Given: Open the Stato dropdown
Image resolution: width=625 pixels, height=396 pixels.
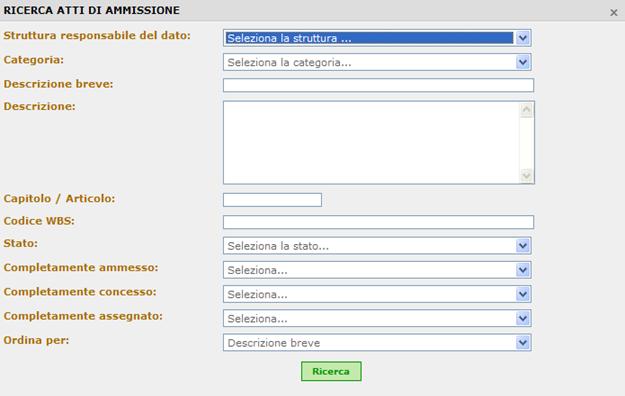Looking at the screenshot, I should 377,246.
